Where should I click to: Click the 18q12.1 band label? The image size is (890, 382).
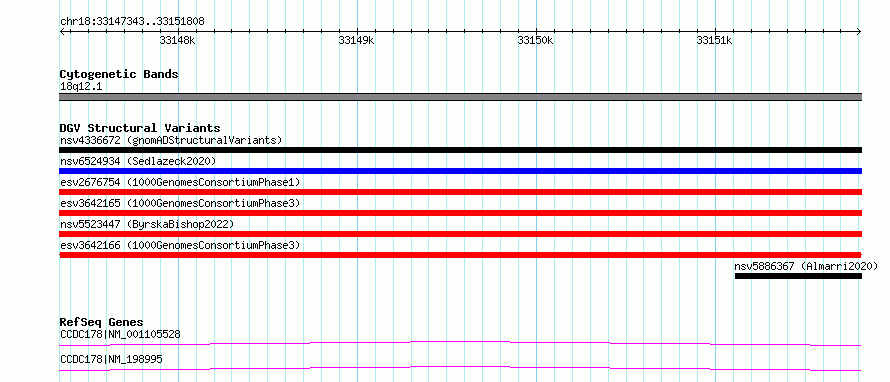click(x=81, y=87)
